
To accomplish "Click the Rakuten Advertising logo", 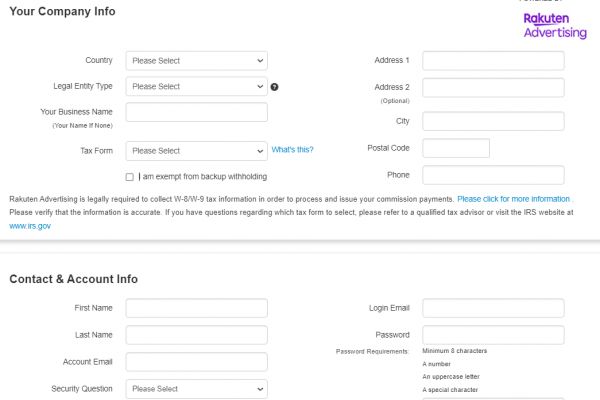I will 555,25.
